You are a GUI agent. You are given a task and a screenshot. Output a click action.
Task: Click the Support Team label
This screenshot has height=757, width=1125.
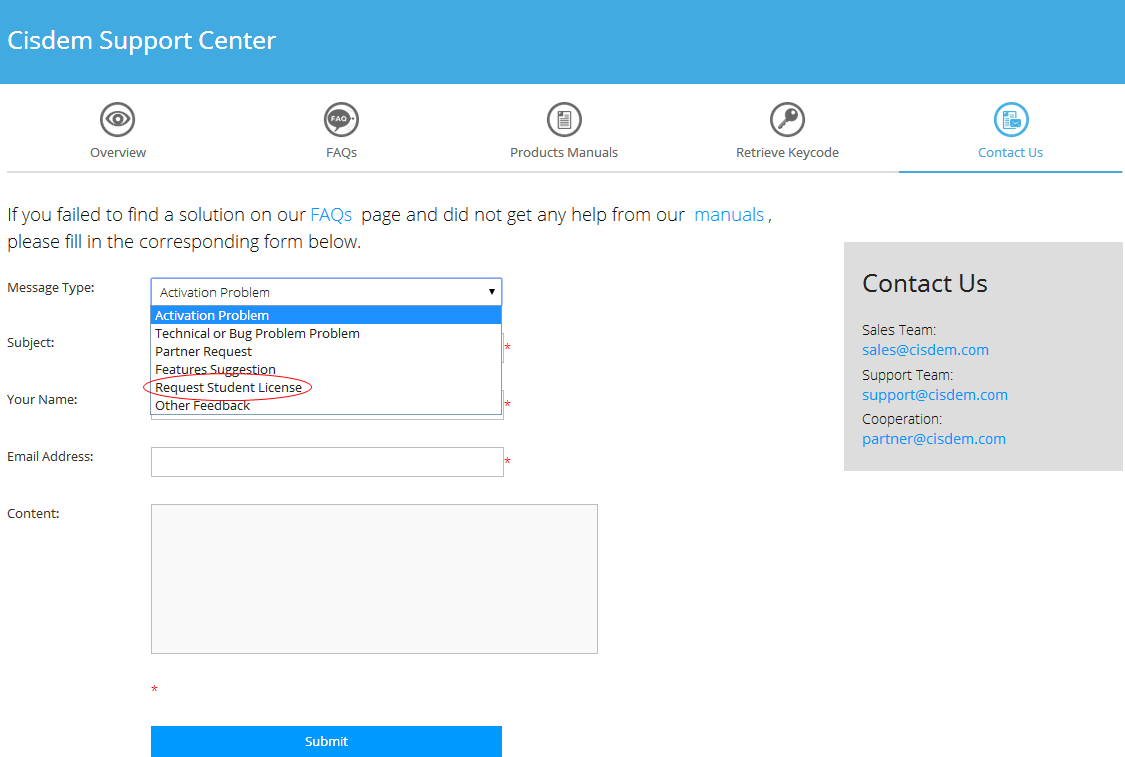[907, 375]
